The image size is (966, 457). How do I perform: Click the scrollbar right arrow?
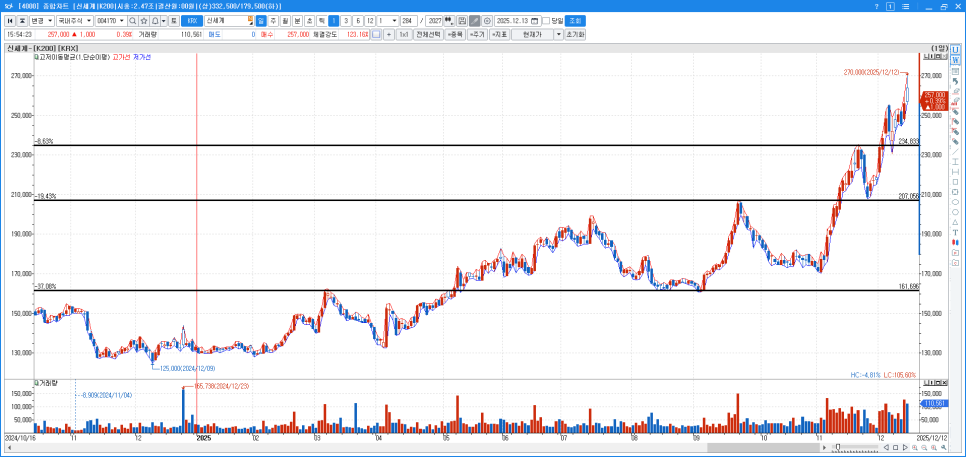[x=824, y=448]
